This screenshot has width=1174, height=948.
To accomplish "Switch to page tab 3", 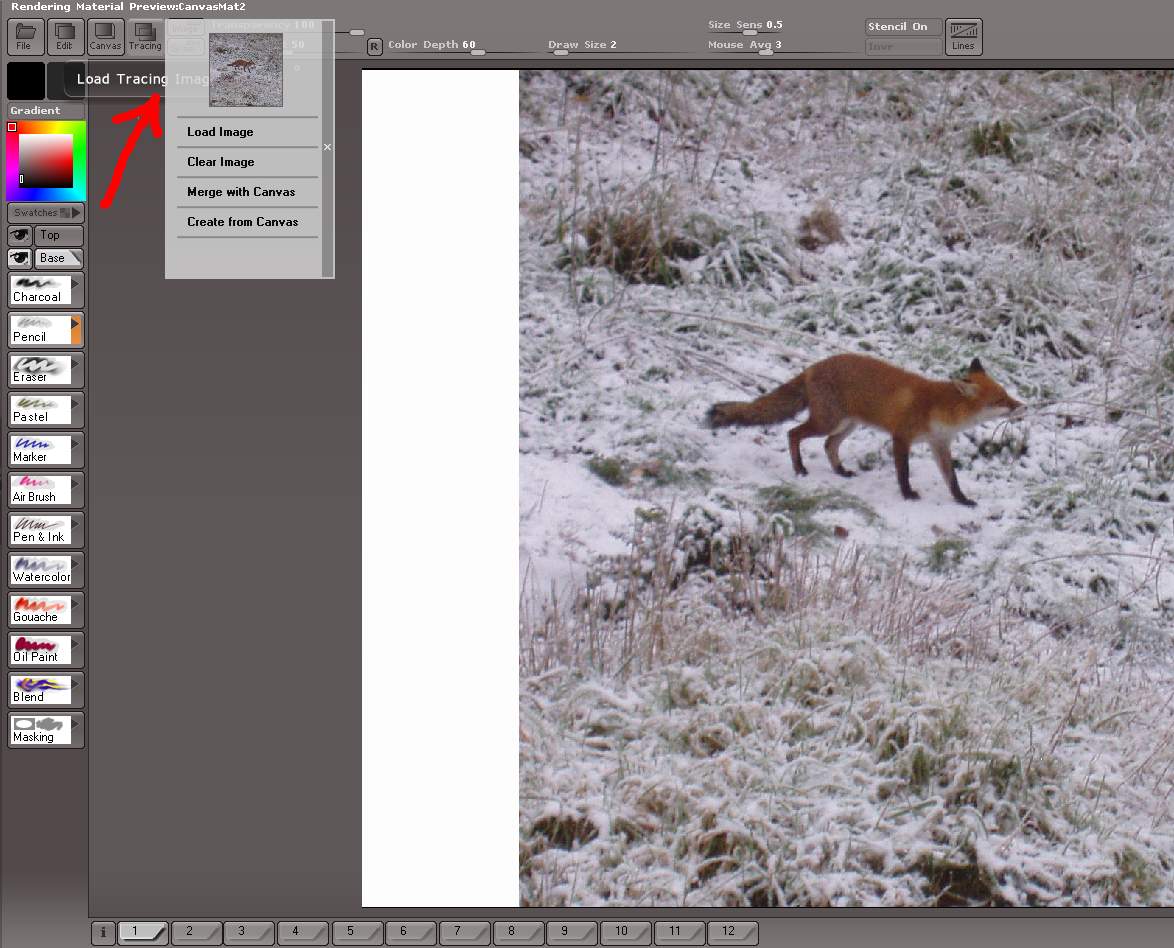I will pos(249,932).
